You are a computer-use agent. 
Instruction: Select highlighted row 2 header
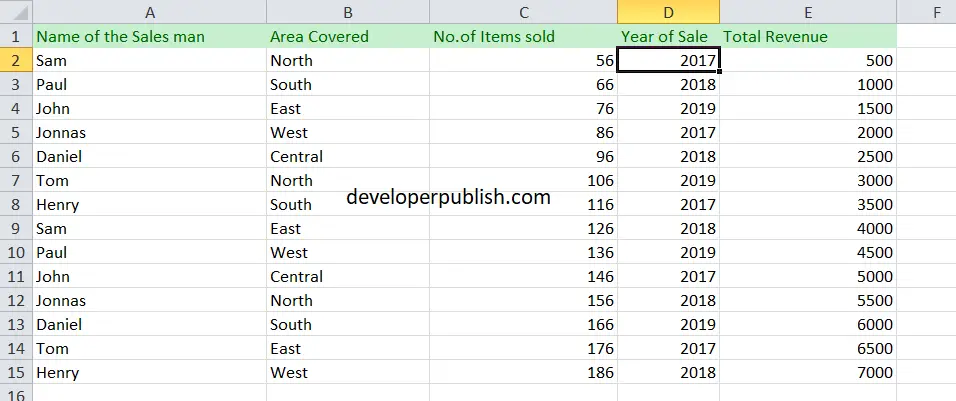pos(16,60)
